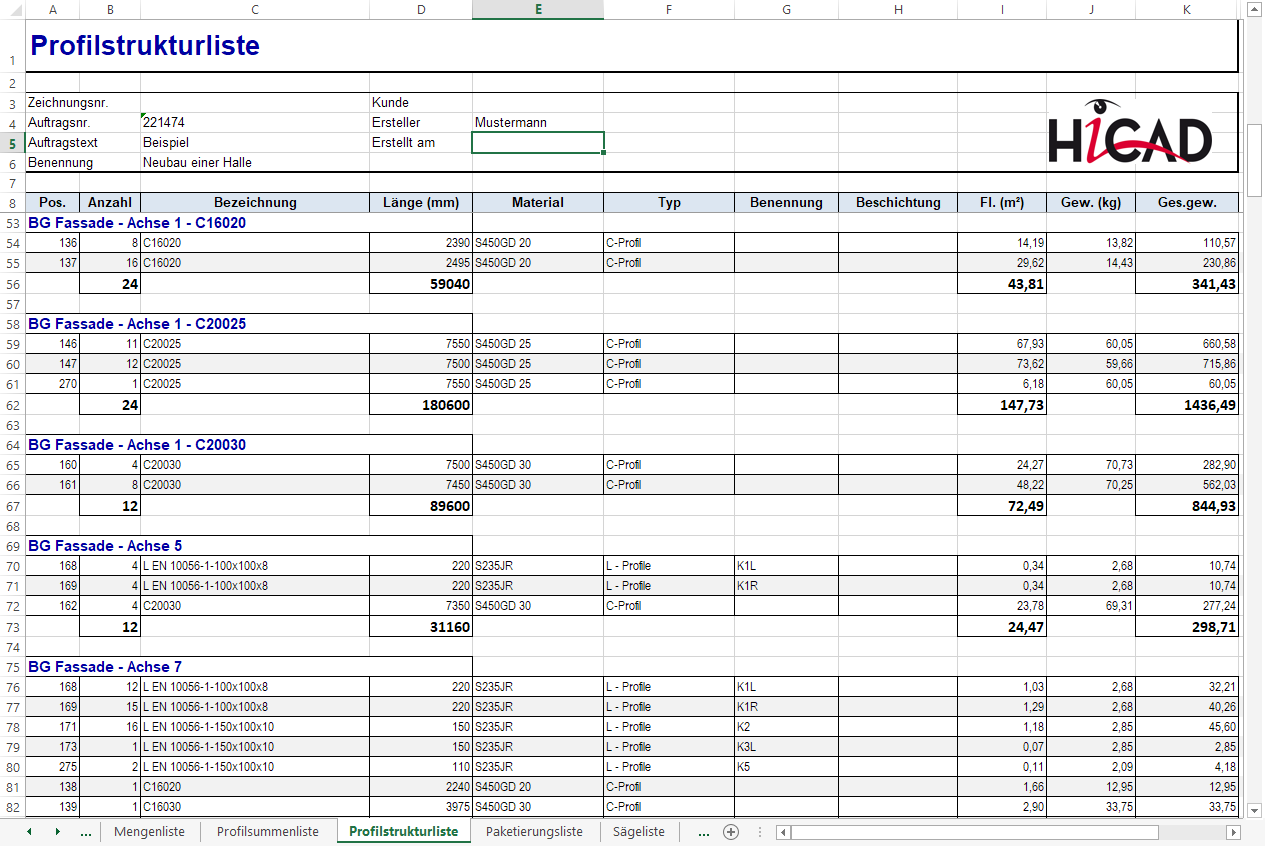Viewport: 1265px width, 846px height.
Task: Click the Länge (mm) header cell
Action: pyautogui.click(x=421, y=203)
